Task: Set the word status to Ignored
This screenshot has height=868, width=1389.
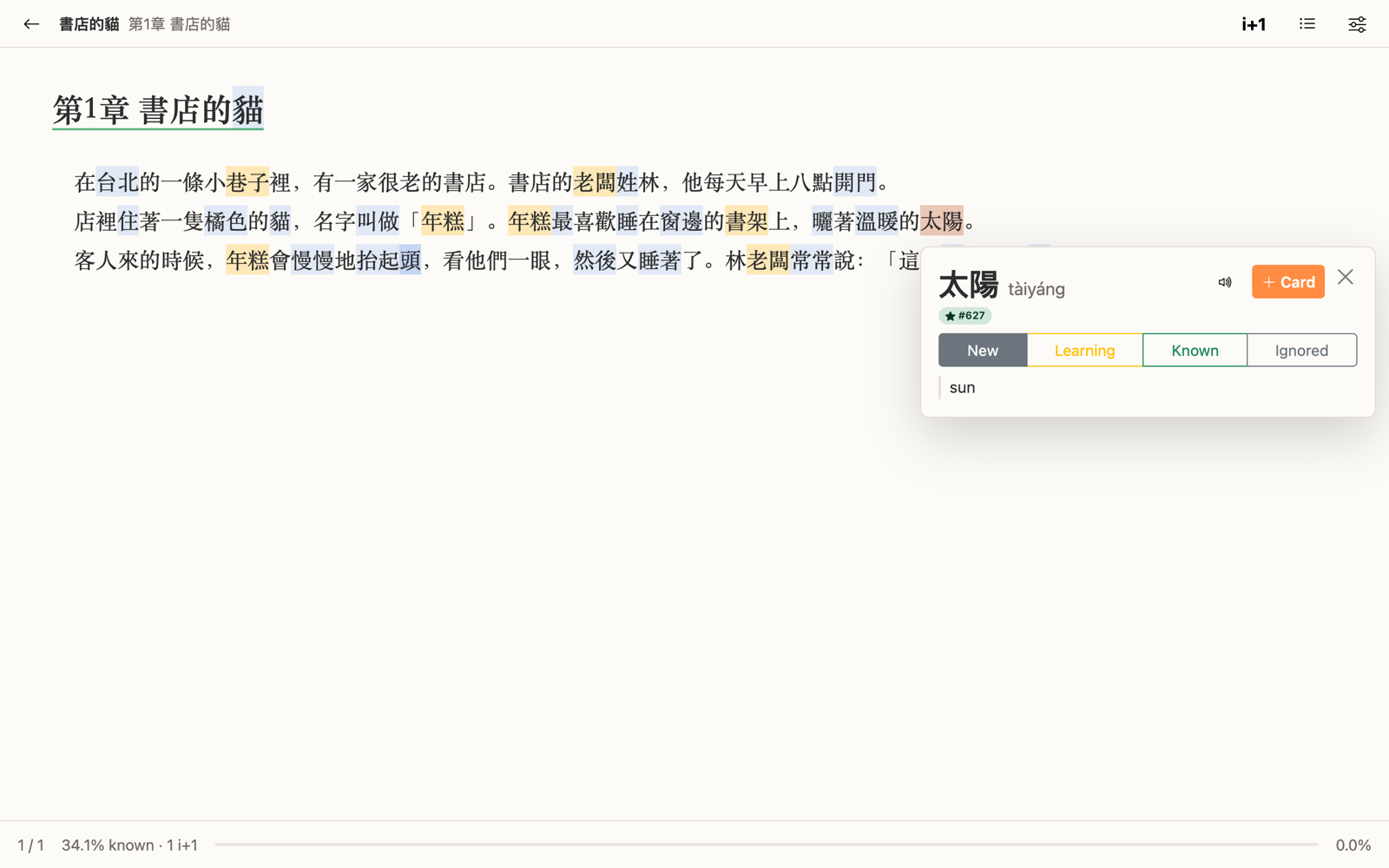Action: (1302, 351)
